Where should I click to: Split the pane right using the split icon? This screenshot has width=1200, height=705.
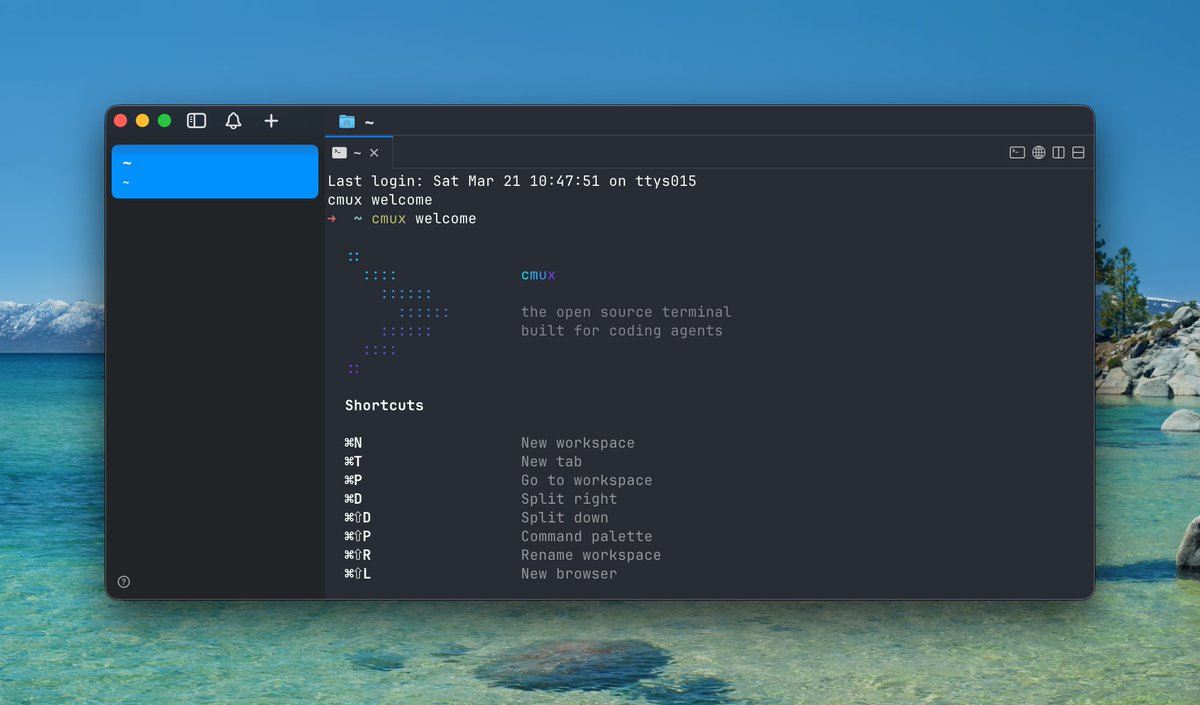[1059, 153]
